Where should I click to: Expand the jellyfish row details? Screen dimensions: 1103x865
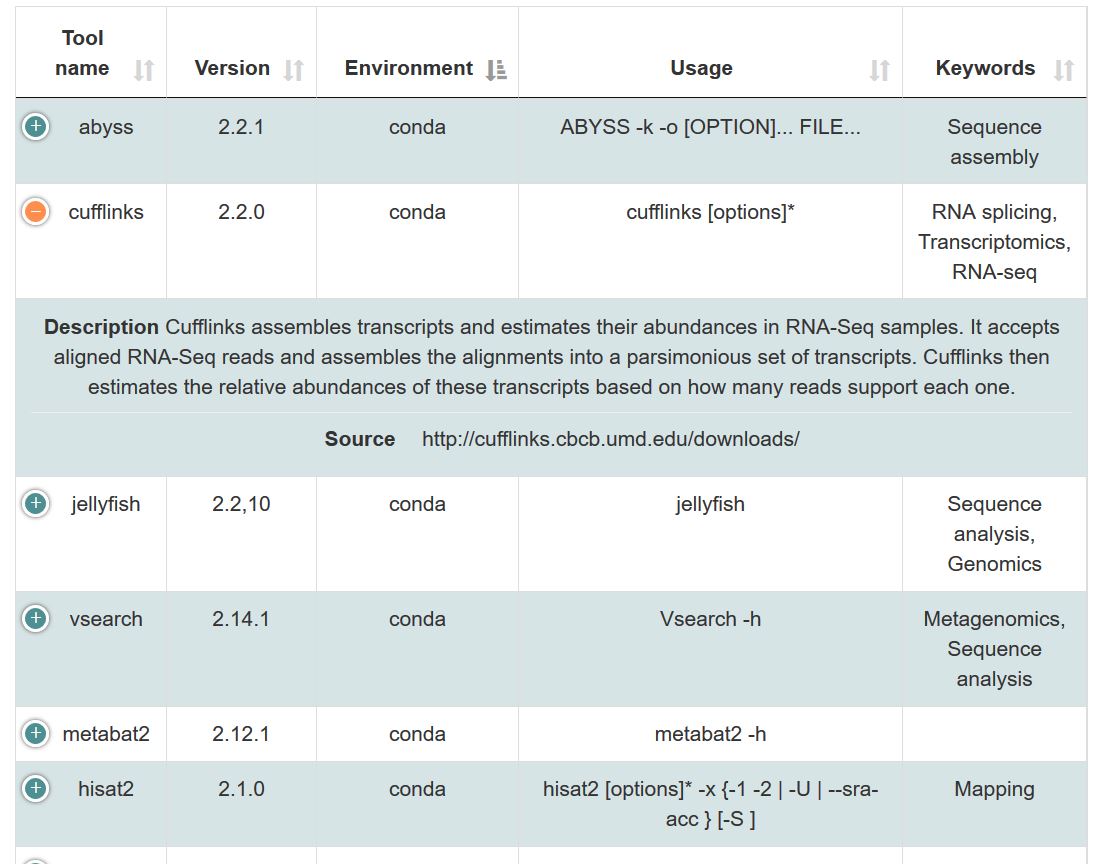(36, 504)
